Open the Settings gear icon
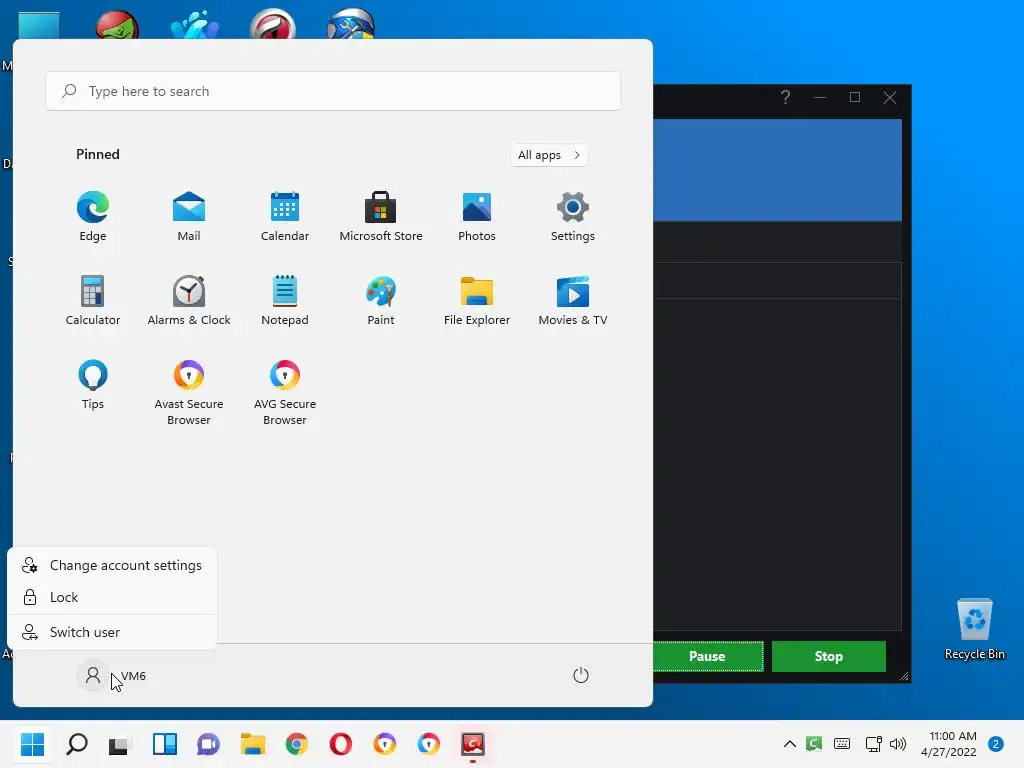The width and height of the screenshot is (1024, 768). pyautogui.click(x=573, y=217)
